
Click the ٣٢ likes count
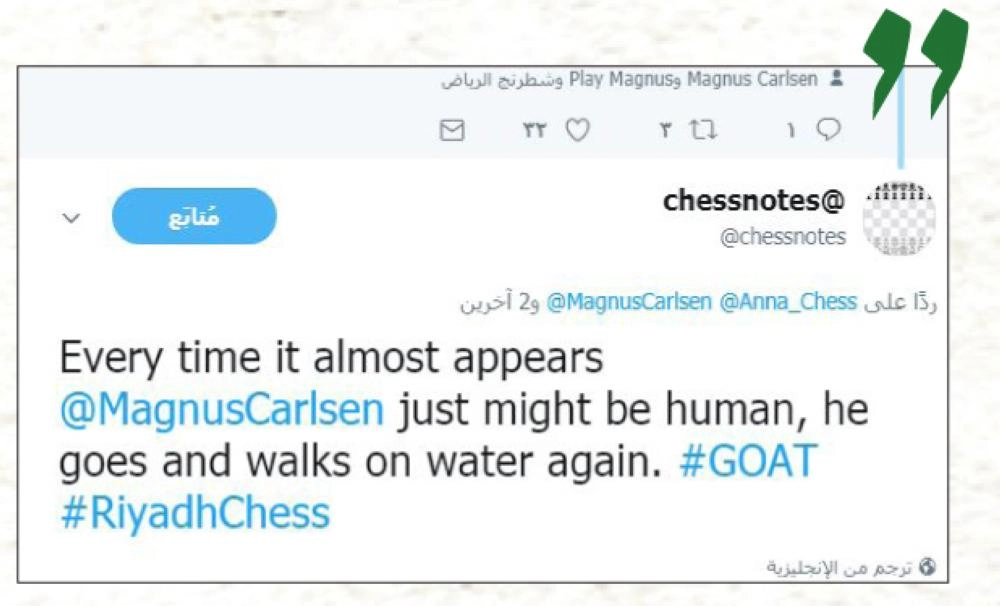click(x=537, y=130)
